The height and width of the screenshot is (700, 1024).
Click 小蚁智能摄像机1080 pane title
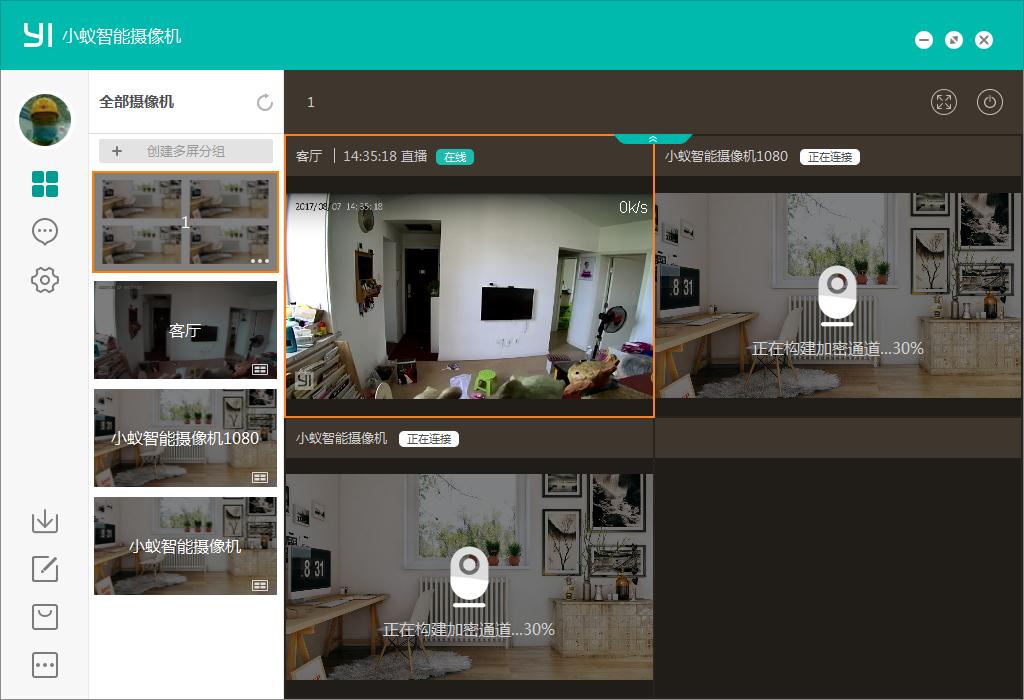point(726,156)
